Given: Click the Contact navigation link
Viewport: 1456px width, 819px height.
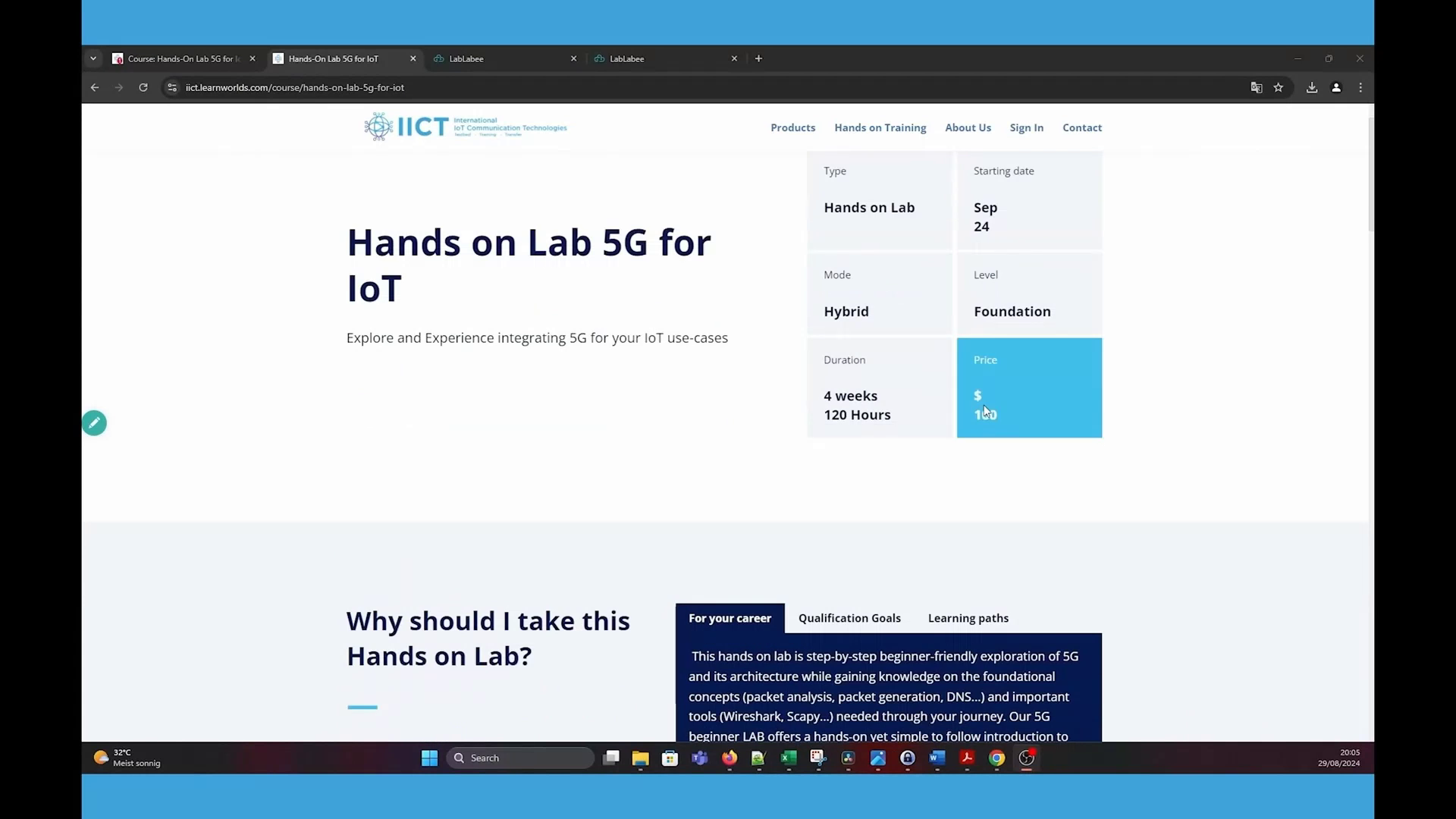Looking at the screenshot, I should 1082,127.
